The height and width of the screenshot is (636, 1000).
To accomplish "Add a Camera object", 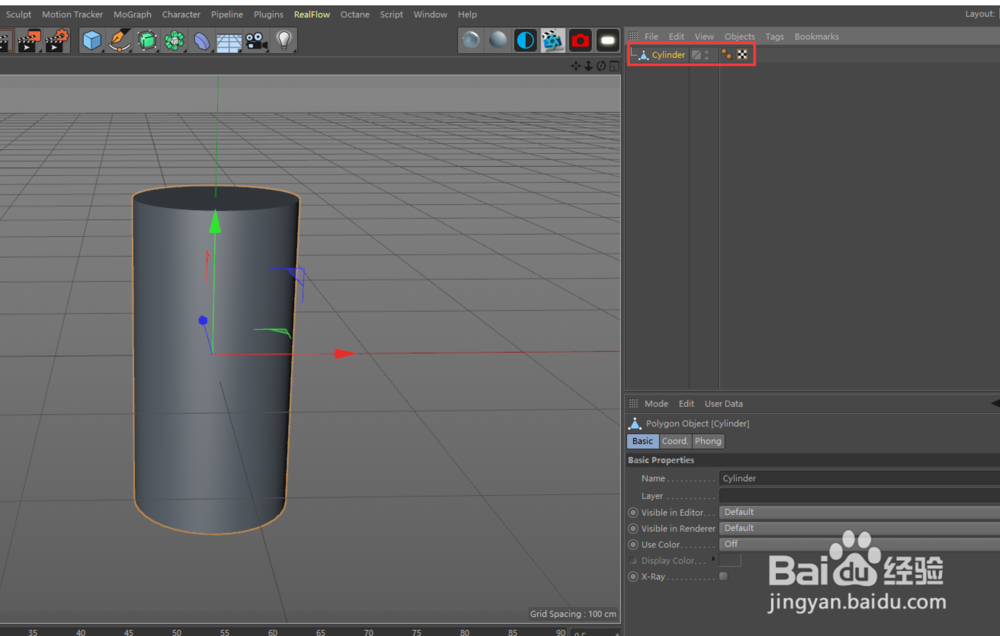I will pos(256,41).
